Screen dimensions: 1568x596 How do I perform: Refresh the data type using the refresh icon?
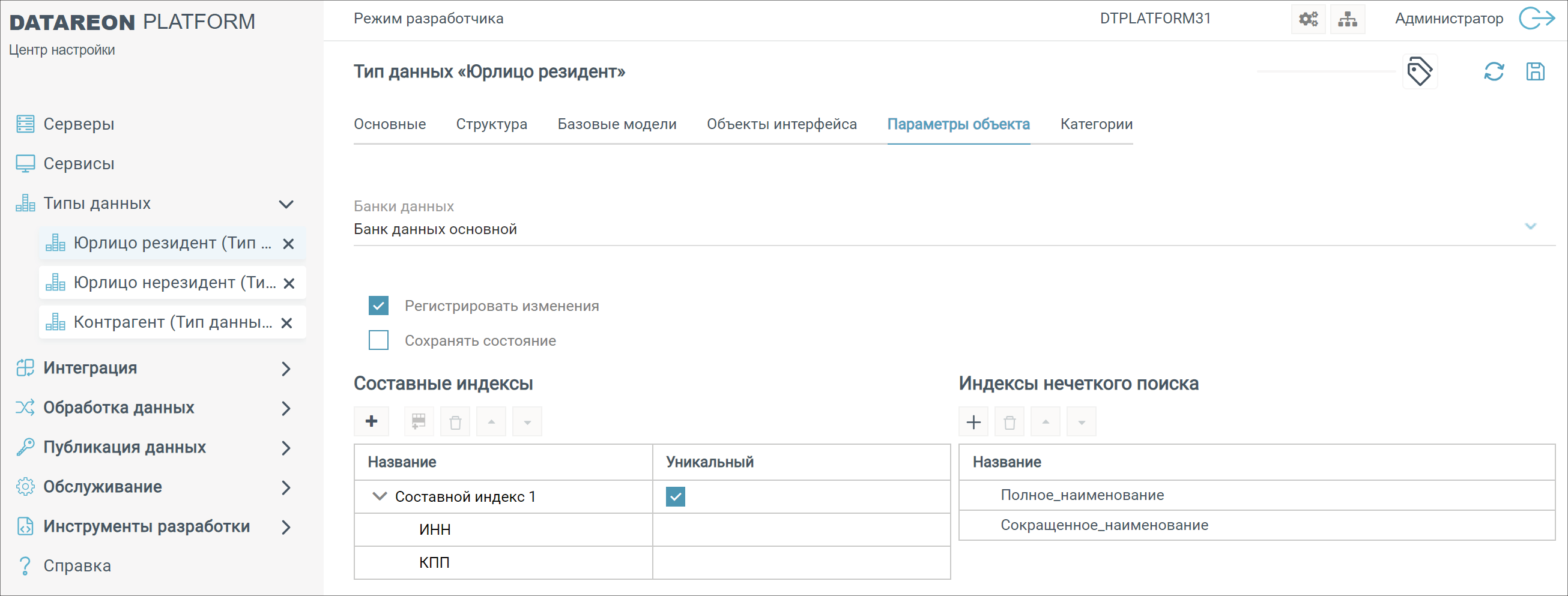tap(1494, 71)
